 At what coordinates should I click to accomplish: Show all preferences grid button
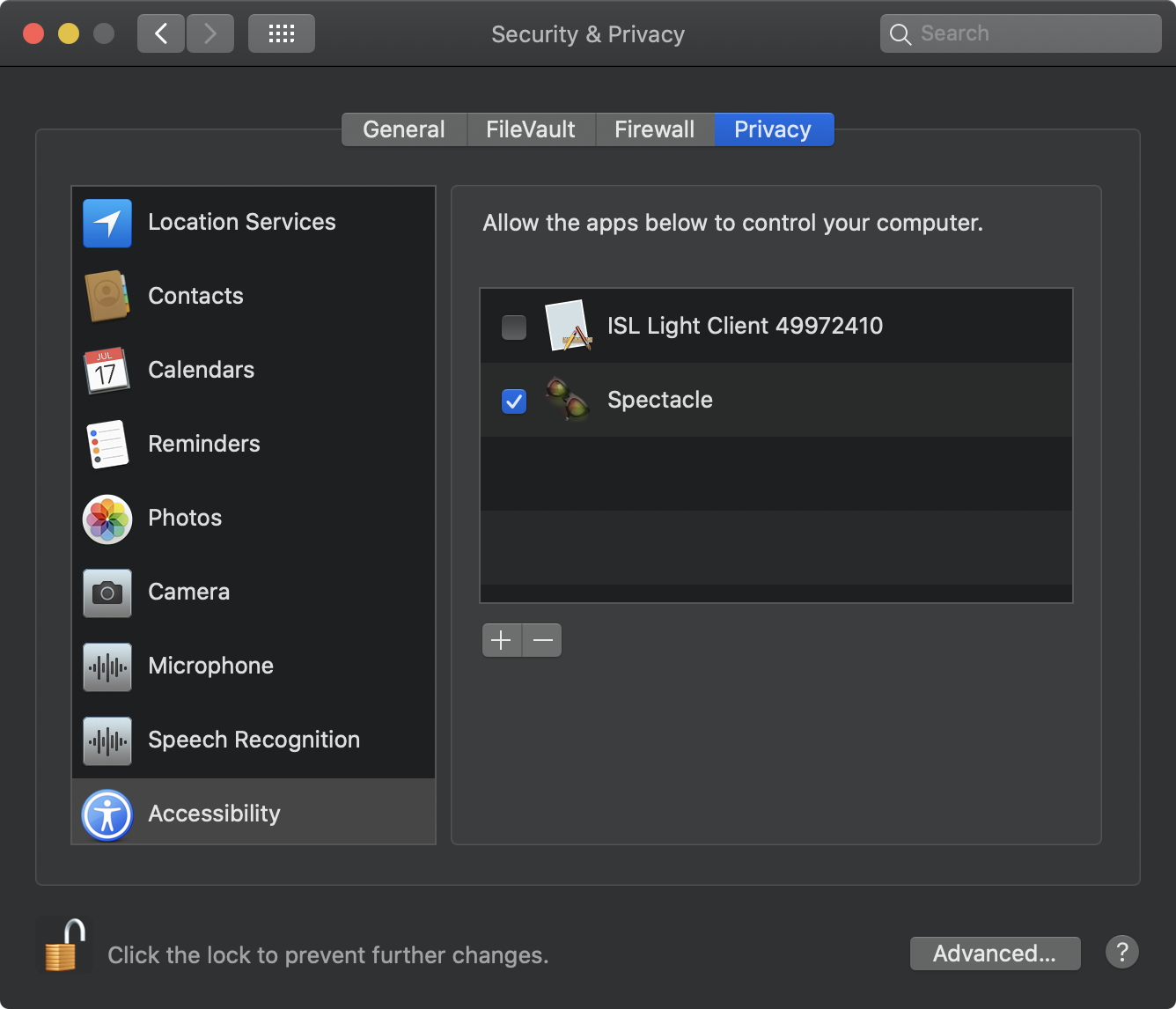pos(281,33)
